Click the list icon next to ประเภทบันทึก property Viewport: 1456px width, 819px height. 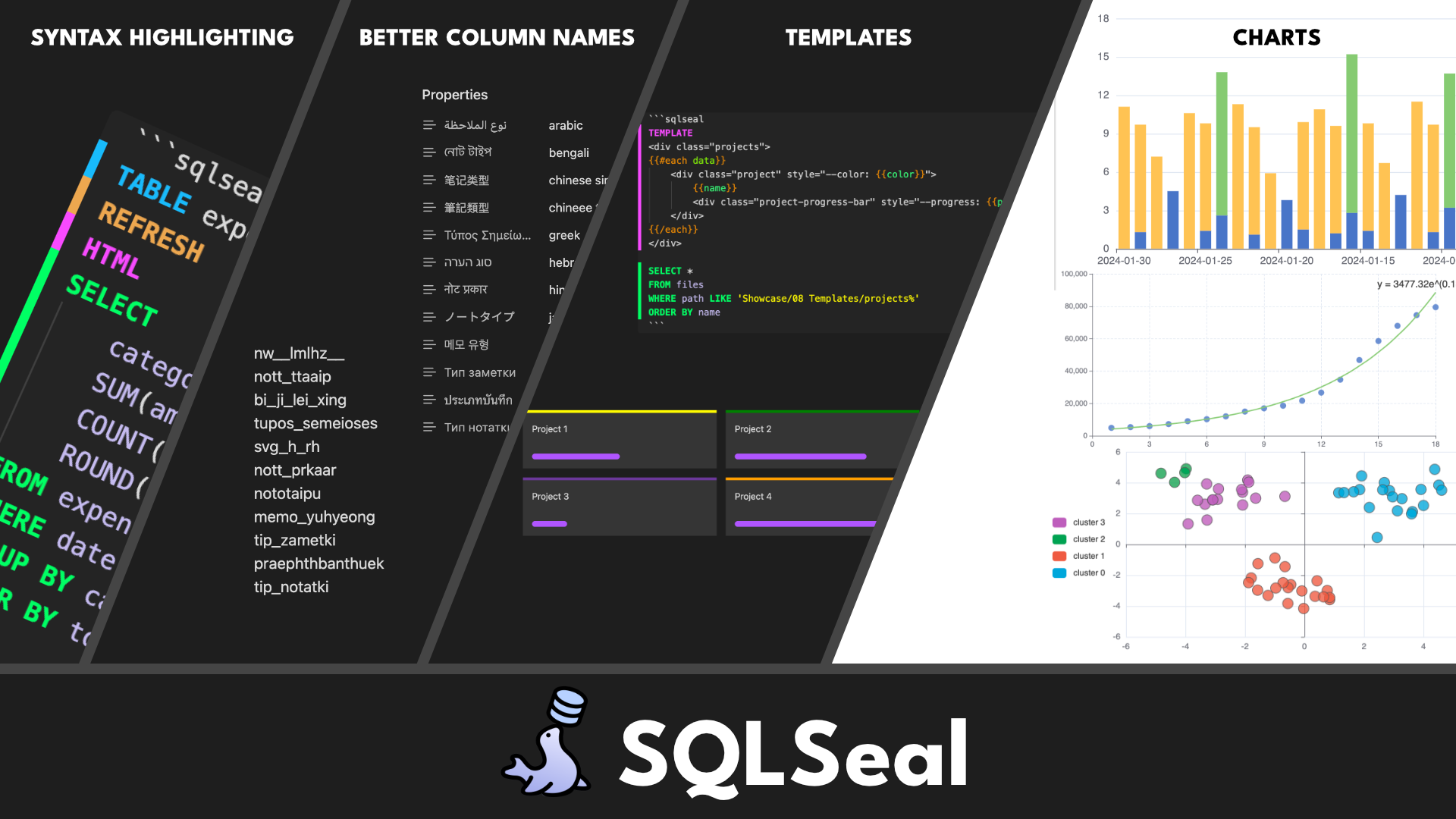(x=428, y=400)
